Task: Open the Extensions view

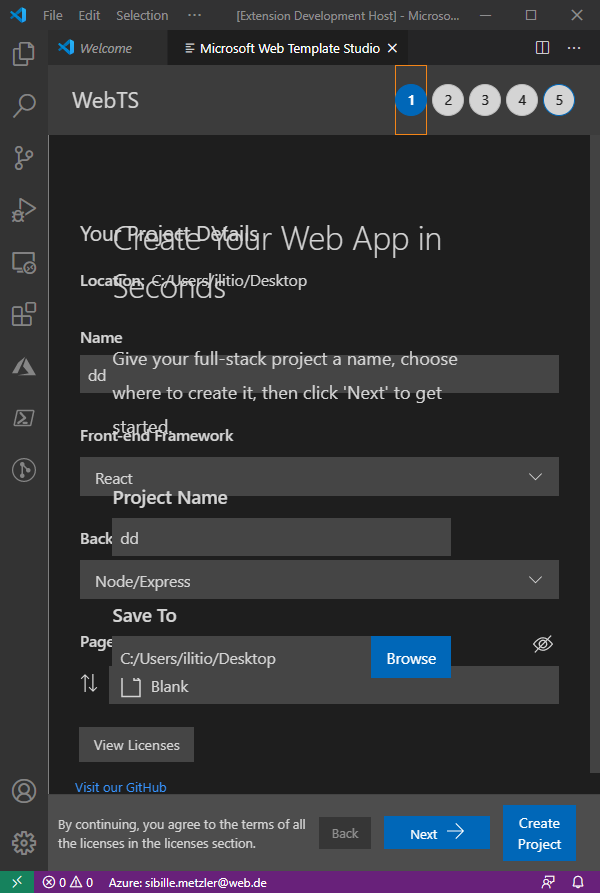Action: (x=24, y=314)
